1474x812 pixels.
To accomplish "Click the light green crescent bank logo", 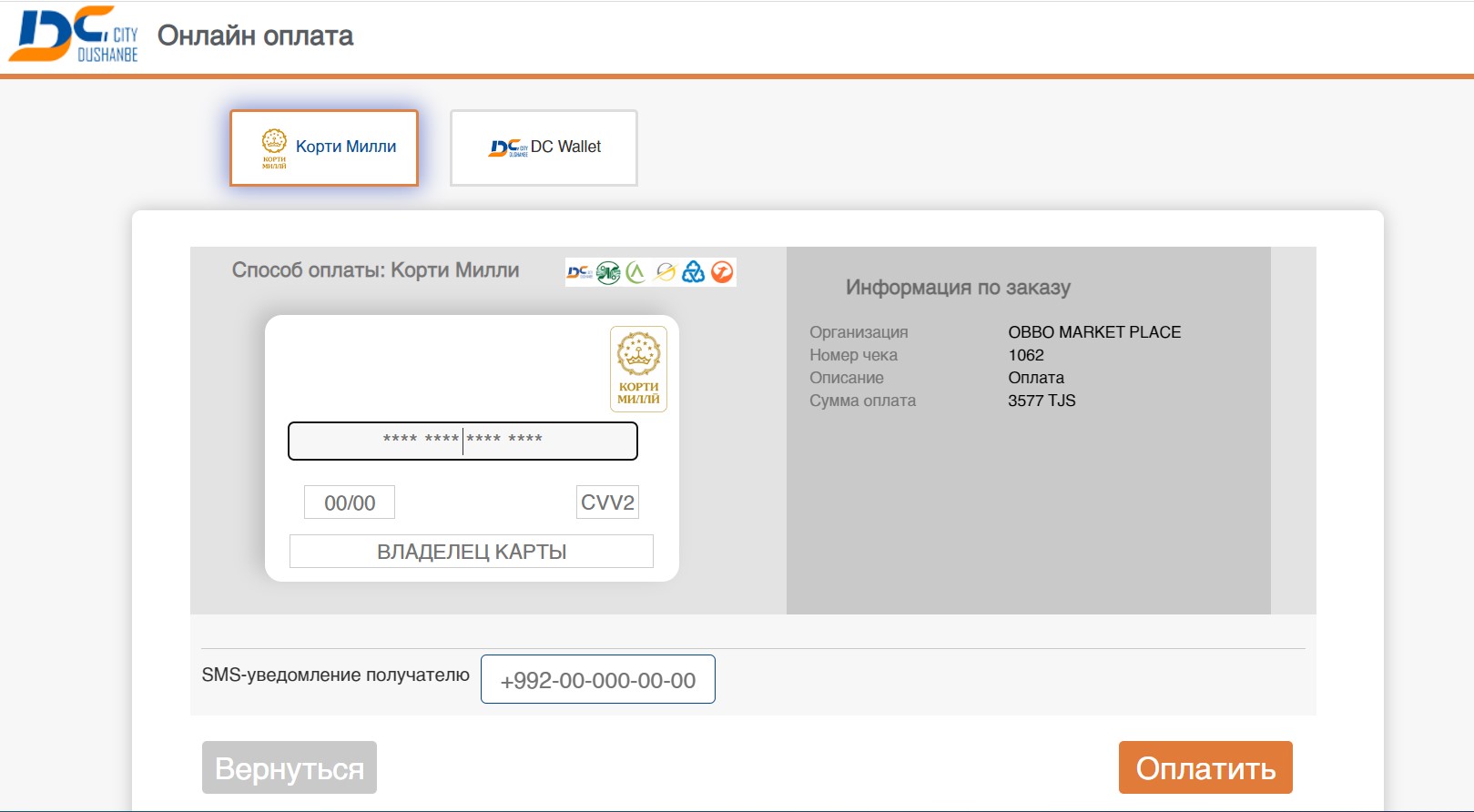I will click(x=636, y=272).
